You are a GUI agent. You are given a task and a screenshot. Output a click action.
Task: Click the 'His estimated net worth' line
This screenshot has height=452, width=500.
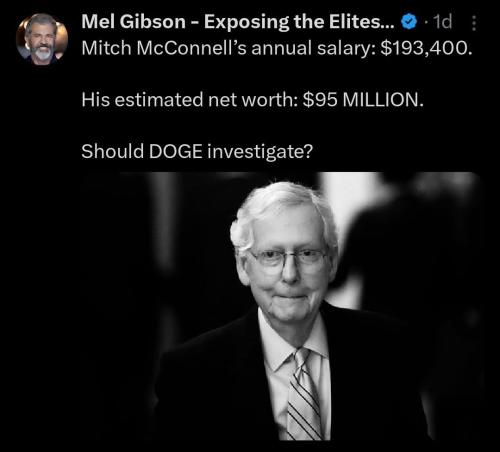pos(252,99)
